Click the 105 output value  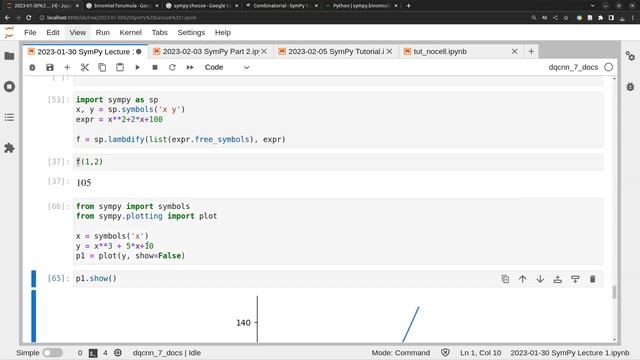pyautogui.click(x=84, y=182)
